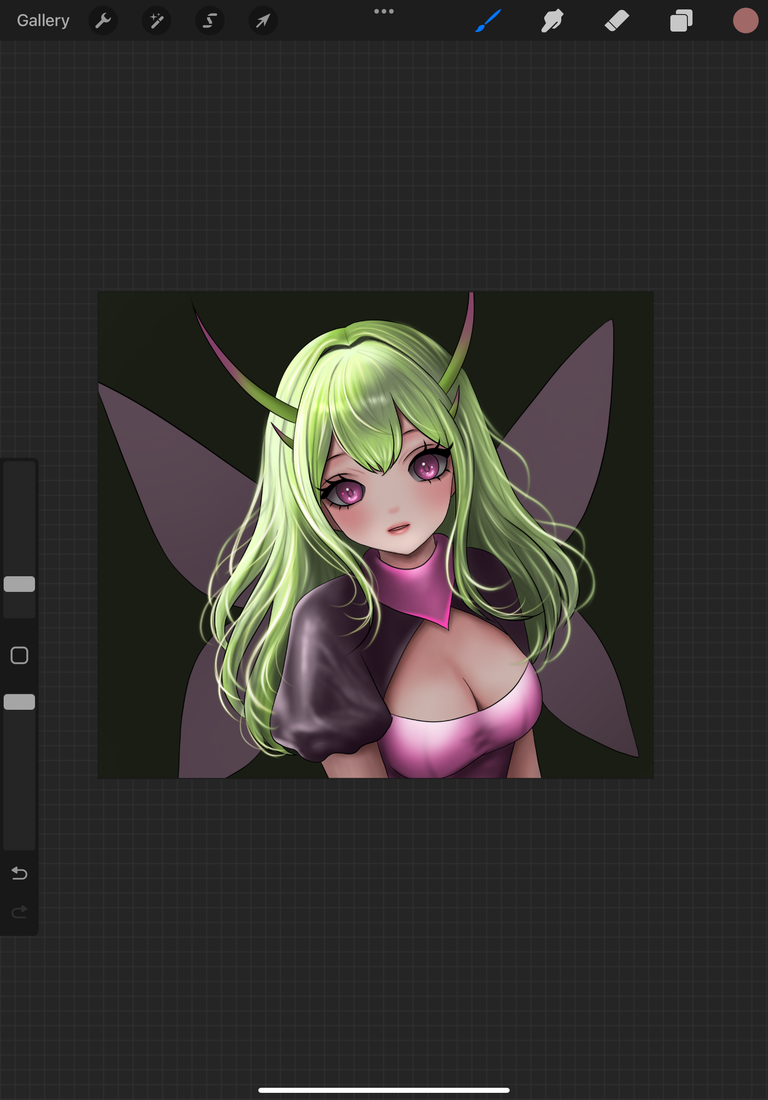Open the Actions wrench menu
Screen dimensions: 768x1100
103,20
